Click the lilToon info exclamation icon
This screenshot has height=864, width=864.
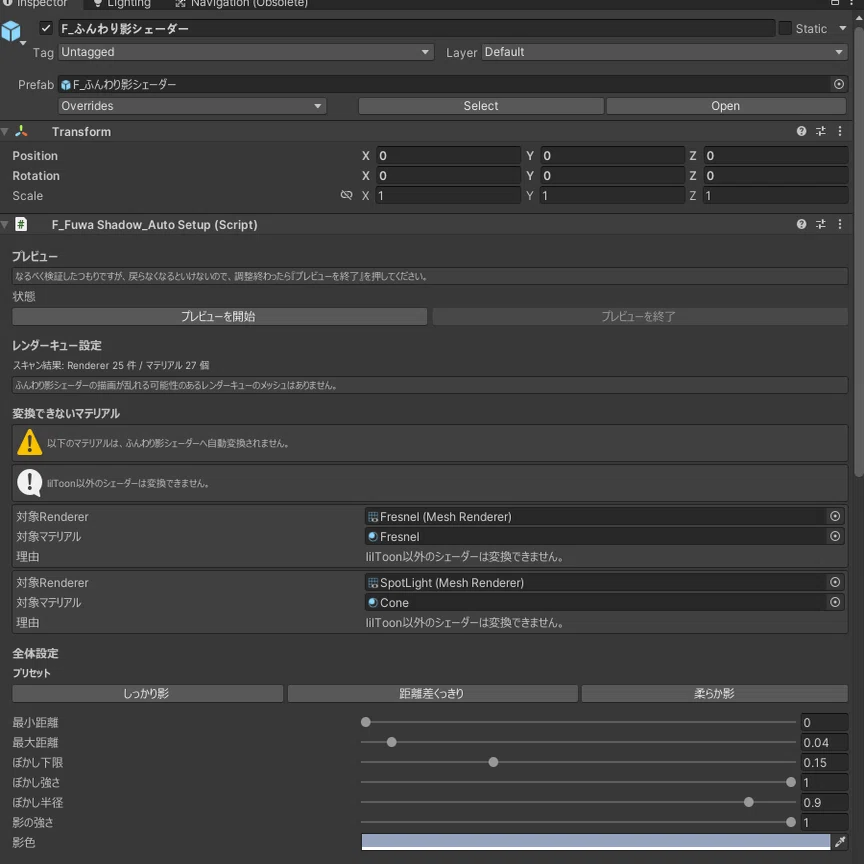click(29, 483)
